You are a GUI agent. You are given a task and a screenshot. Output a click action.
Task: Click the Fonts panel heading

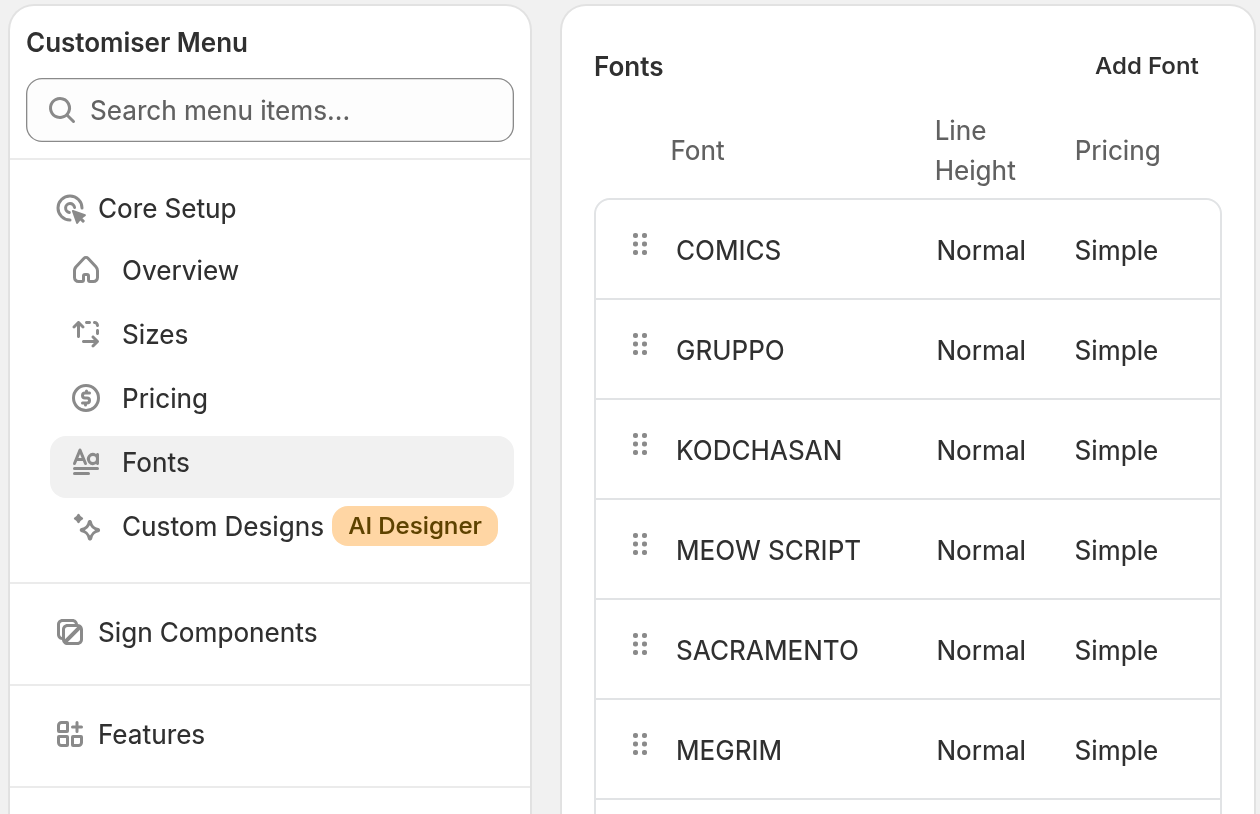[x=629, y=67]
